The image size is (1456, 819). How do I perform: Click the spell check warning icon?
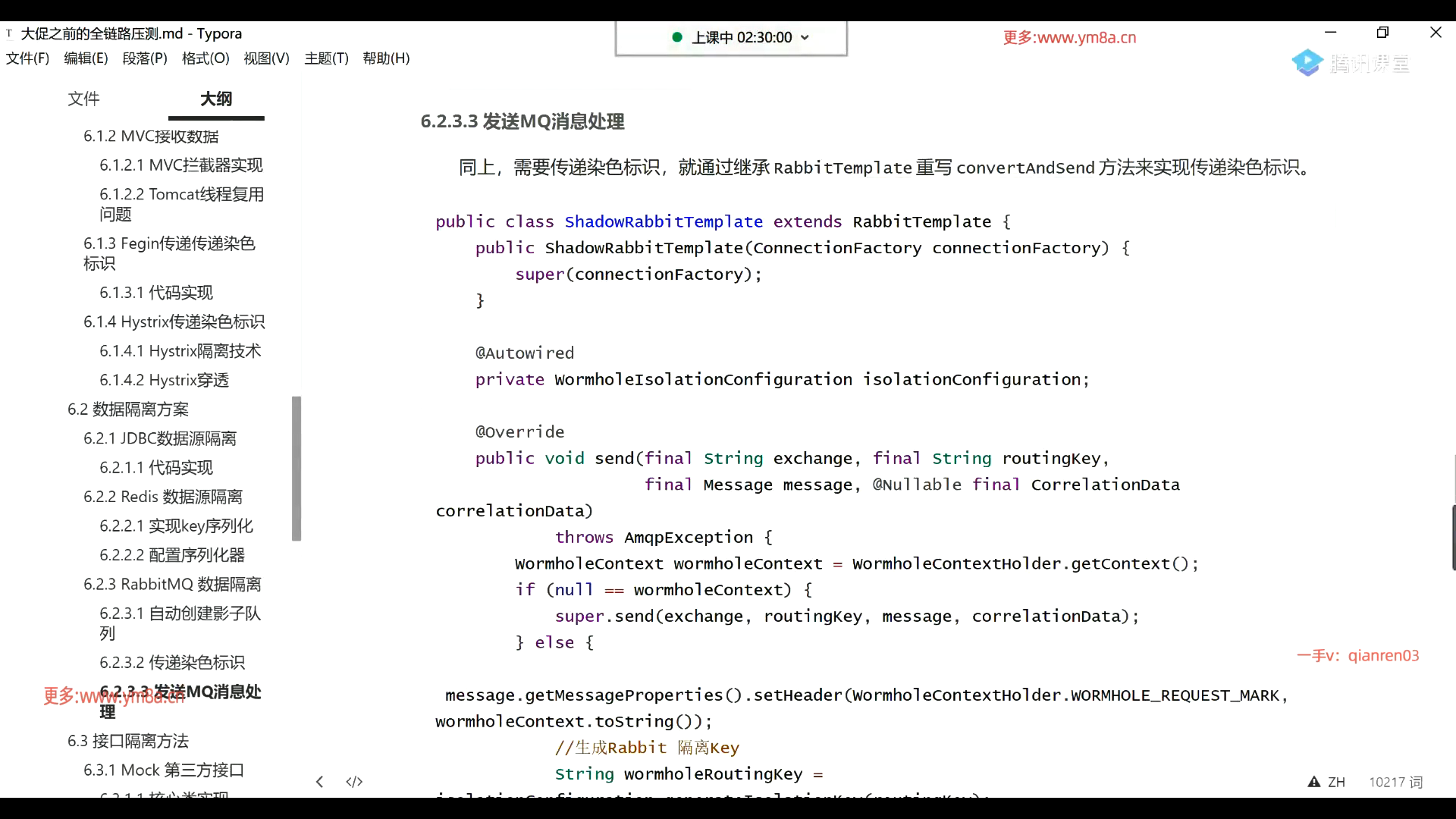pyautogui.click(x=1313, y=782)
